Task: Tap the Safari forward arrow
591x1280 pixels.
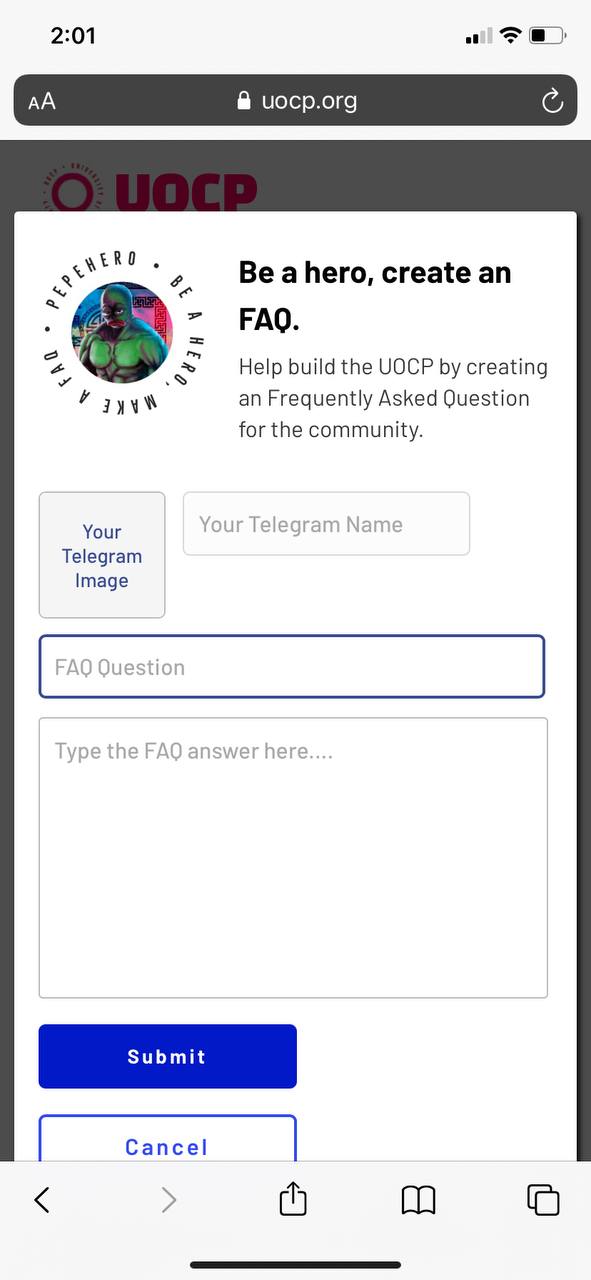Action: [x=169, y=1199]
